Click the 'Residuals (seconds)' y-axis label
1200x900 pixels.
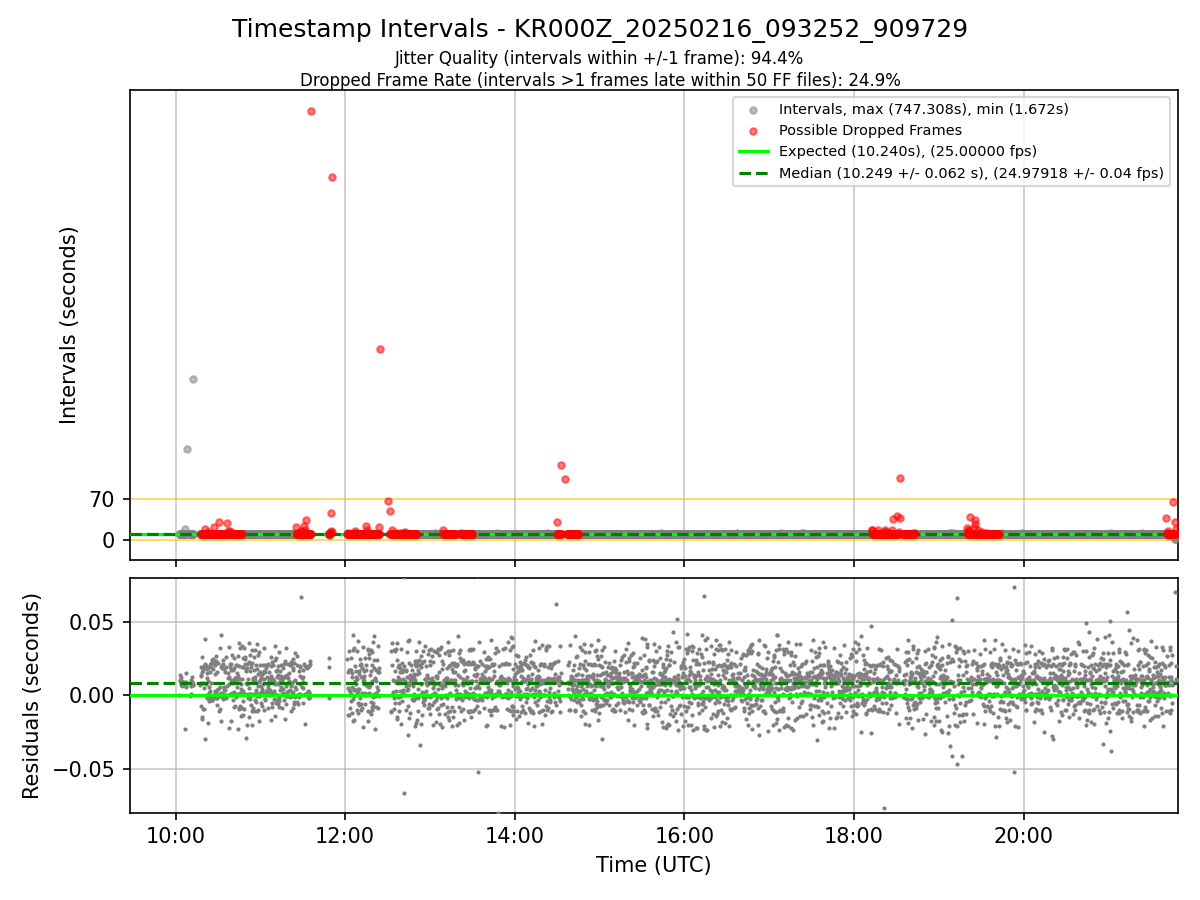point(32,696)
